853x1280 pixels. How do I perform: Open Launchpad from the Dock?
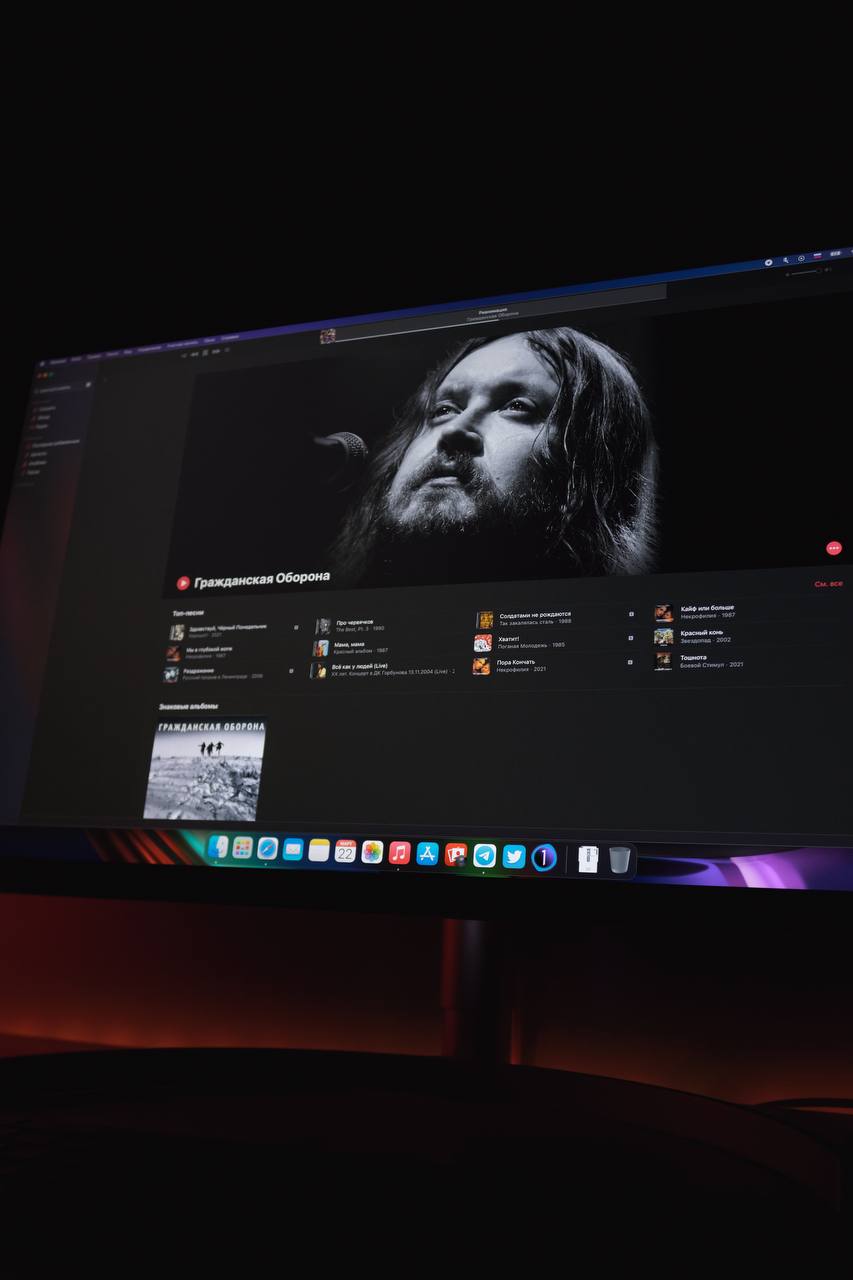pos(243,848)
